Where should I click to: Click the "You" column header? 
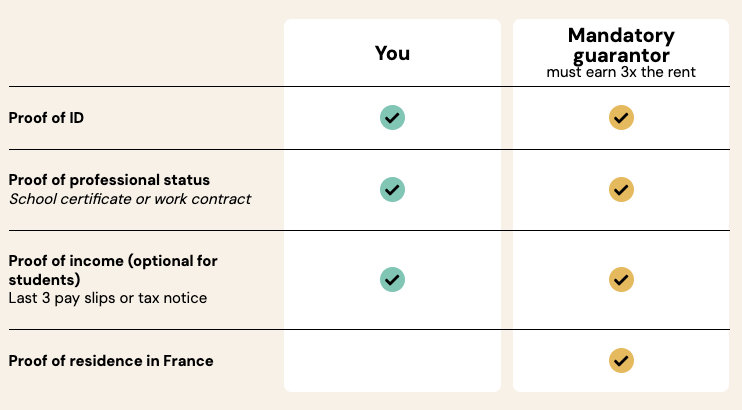click(x=392, y=53)
